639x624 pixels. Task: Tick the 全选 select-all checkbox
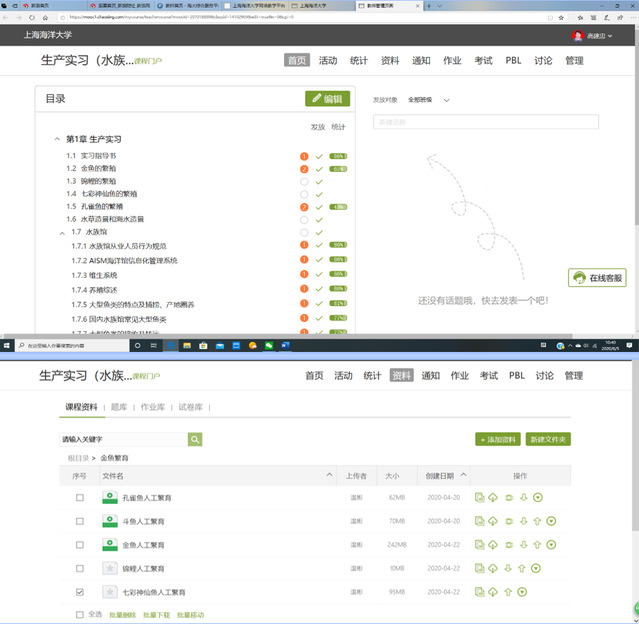coord(80,614)
